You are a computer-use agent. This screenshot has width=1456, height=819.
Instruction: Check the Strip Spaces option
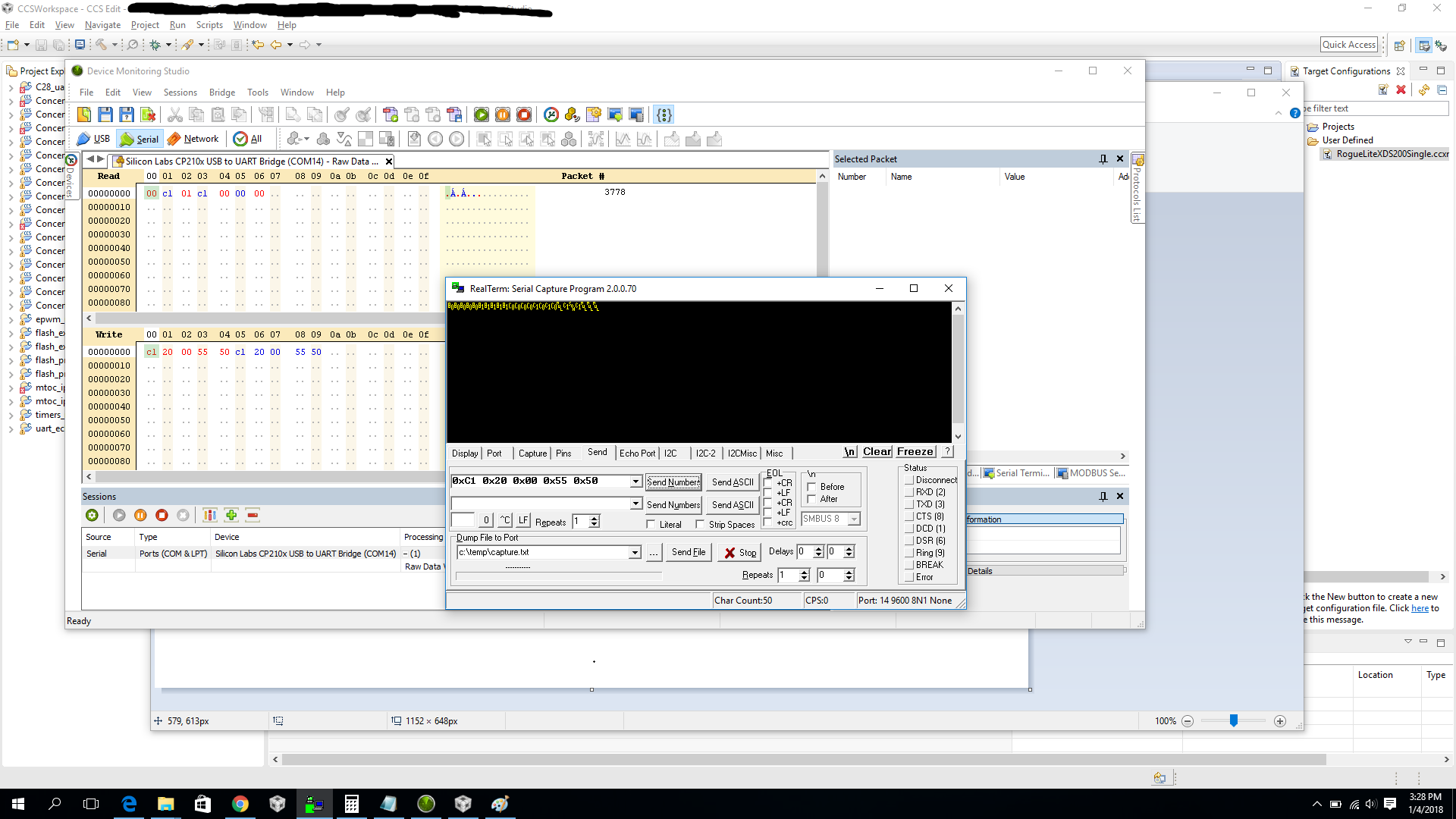point(700,525)
